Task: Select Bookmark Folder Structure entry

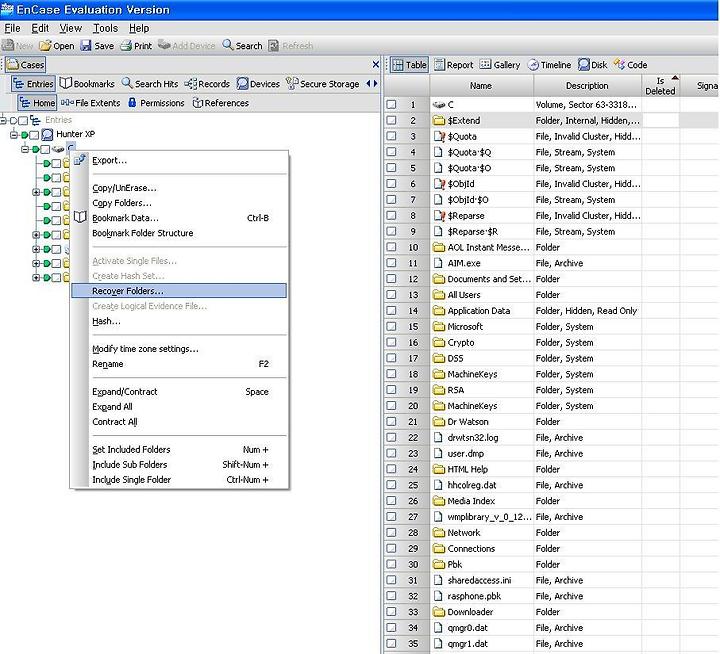Action: pos(179,233)
